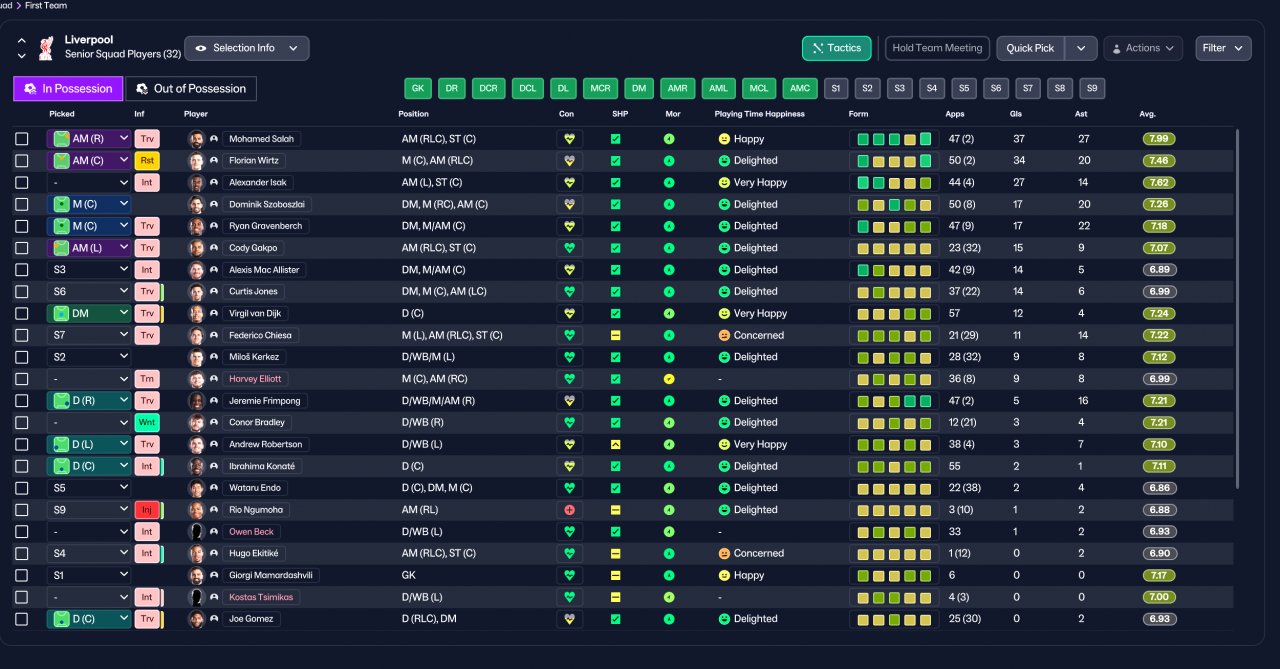Click Conor Bradley's Wnt status badge
1280x669 pixels.
click(147, 423)
